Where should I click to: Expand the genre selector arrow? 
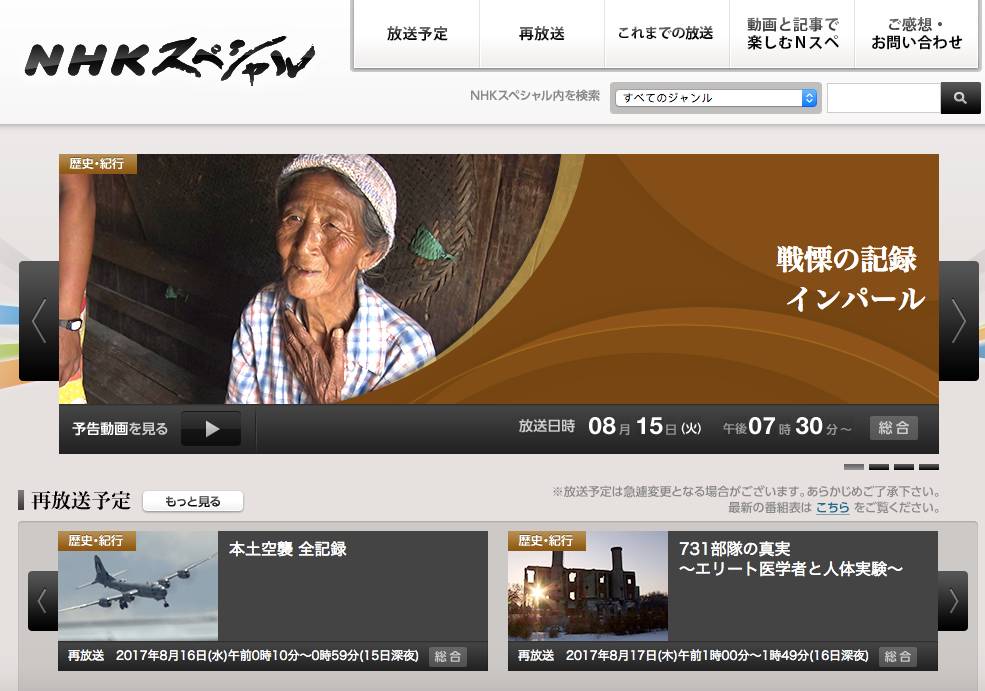pyautogui.click(x=808, y=97)
